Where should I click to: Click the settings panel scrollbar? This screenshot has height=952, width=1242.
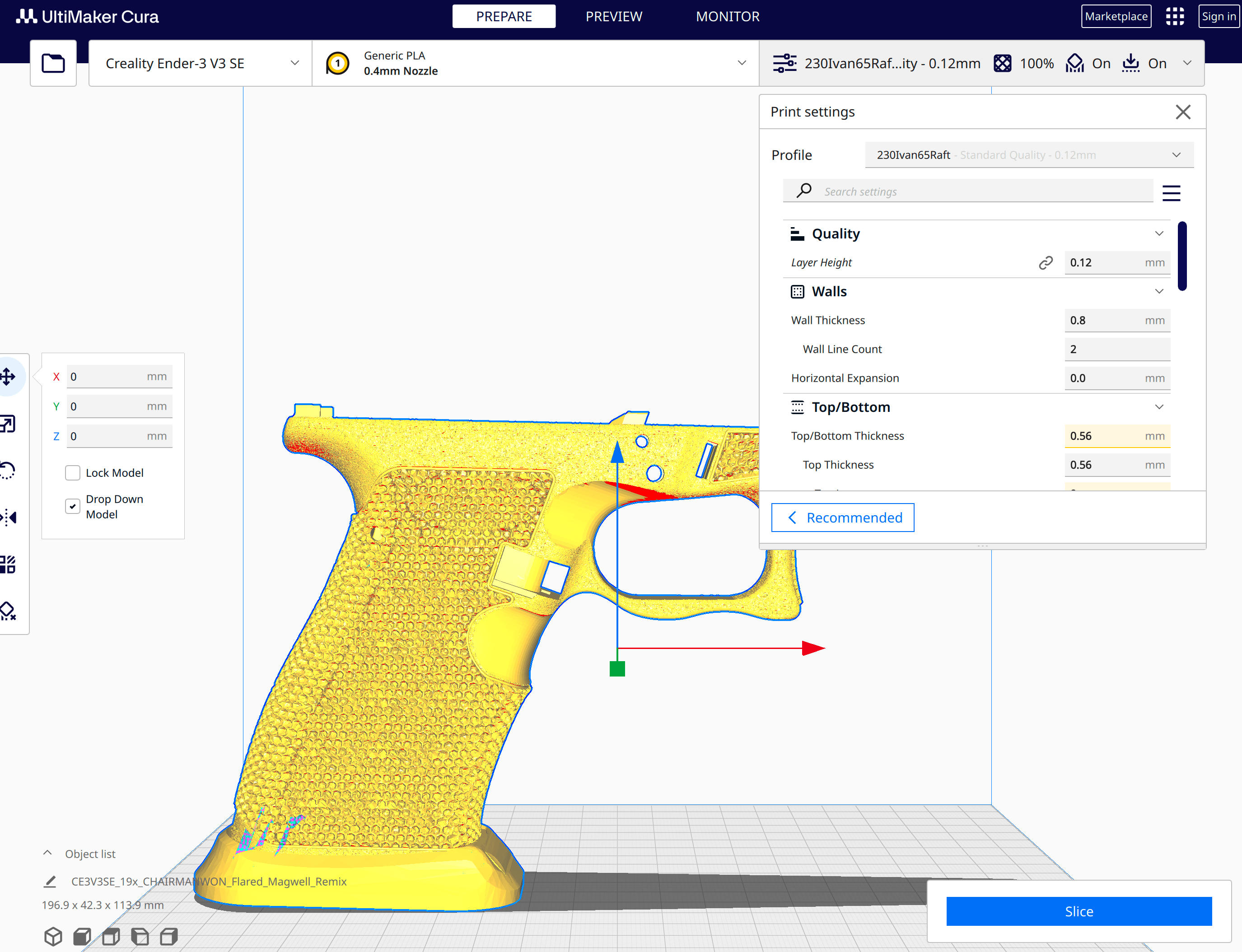(1182, 256)
